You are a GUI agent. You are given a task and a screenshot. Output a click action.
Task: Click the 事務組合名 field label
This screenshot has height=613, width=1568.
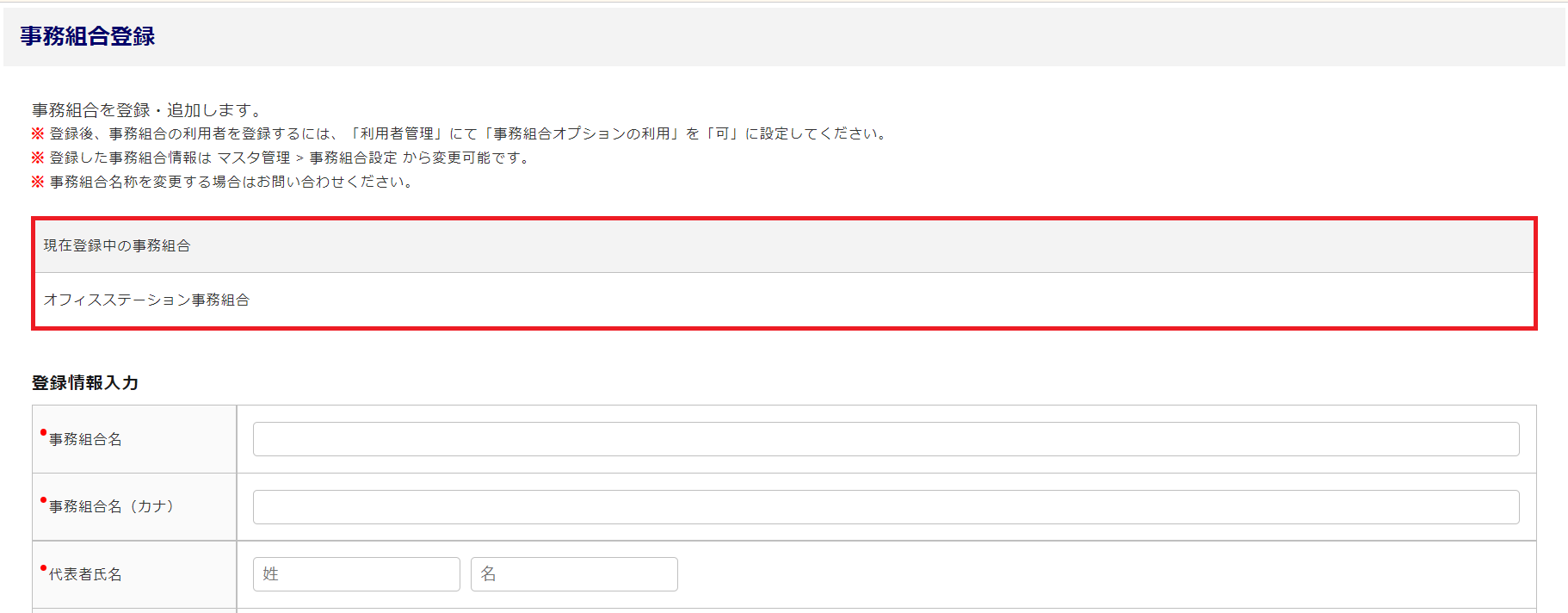[x=85, y=440]
